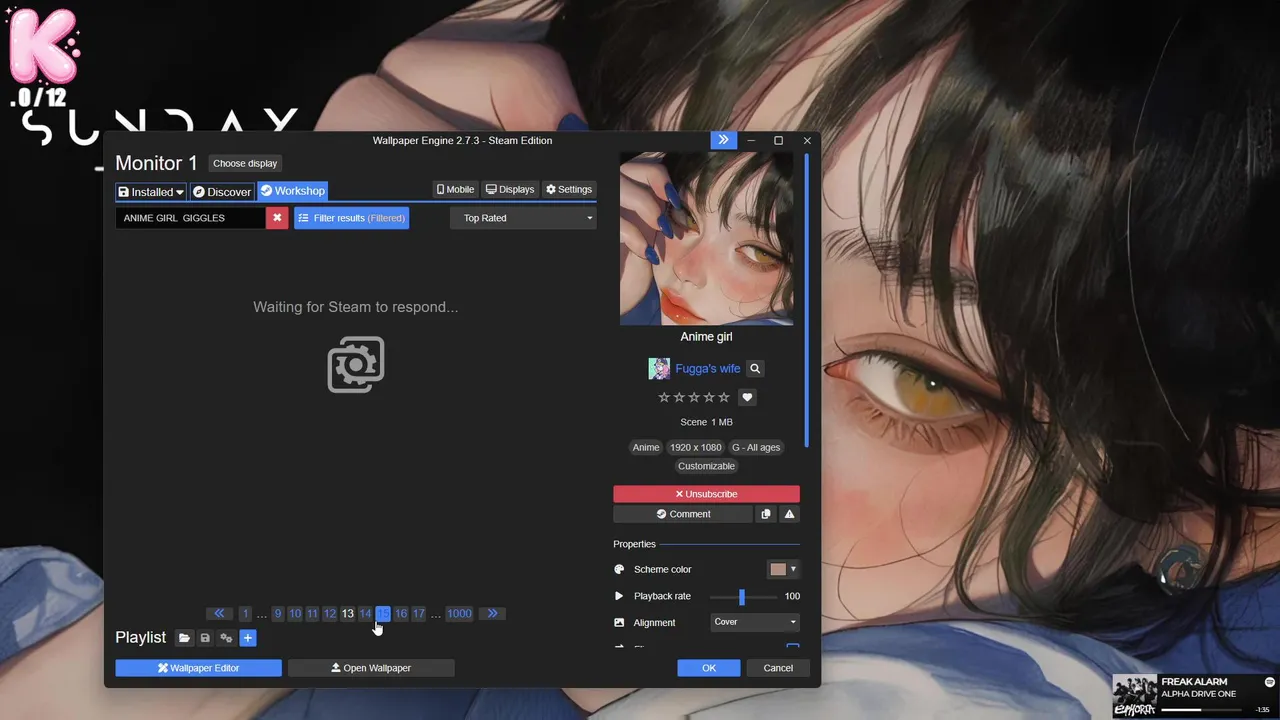Screen dimensions: 1280x720
Task: Open Fugga's wife author link
Action: coord(708,369)
